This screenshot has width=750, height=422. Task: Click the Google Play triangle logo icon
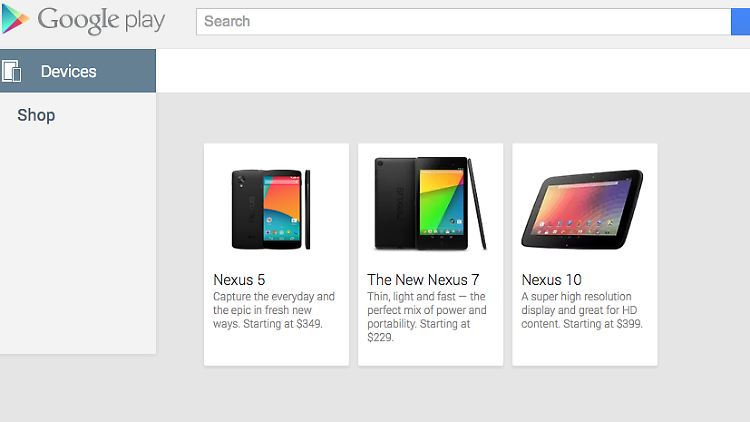pos(15,19)
